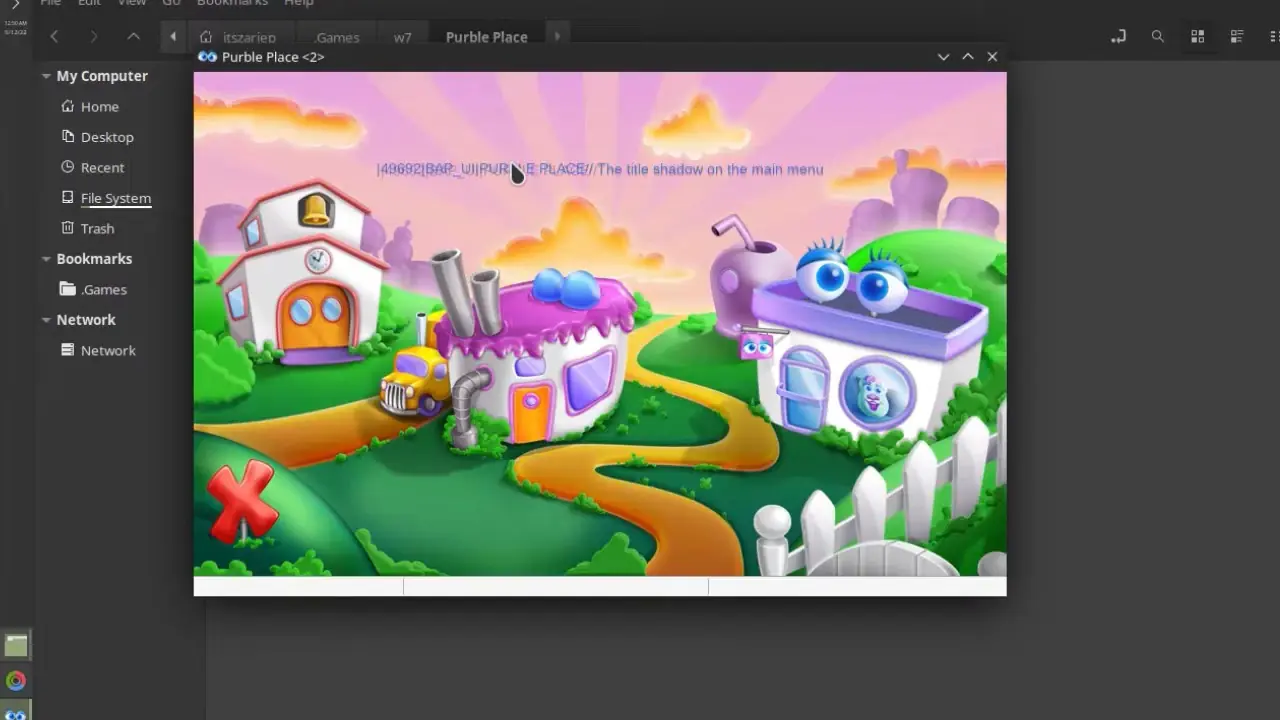Minimize the Purble Place window
Screen dimensions: 1280x720
(x=943, y=57)
